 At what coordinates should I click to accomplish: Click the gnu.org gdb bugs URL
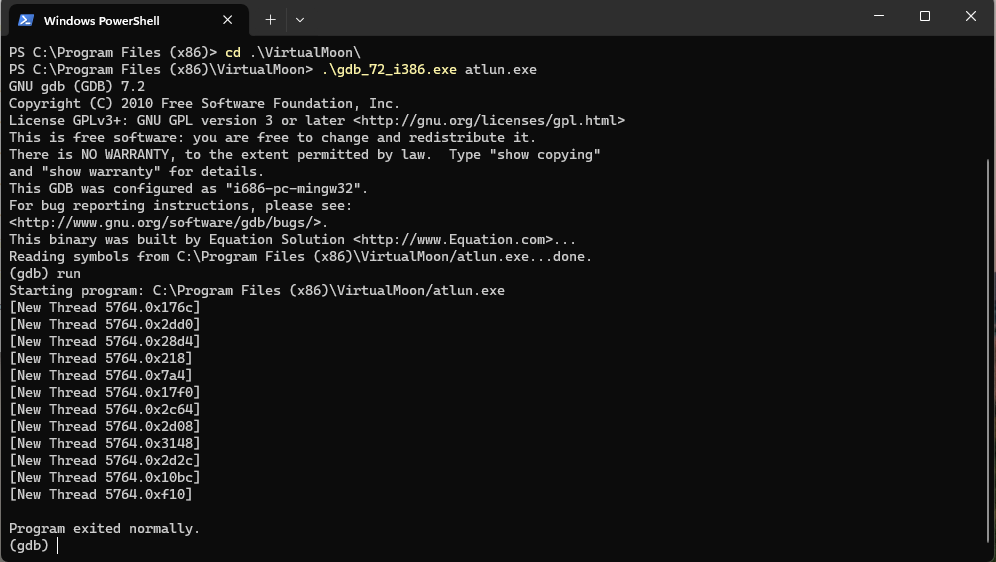pos(165,223)
